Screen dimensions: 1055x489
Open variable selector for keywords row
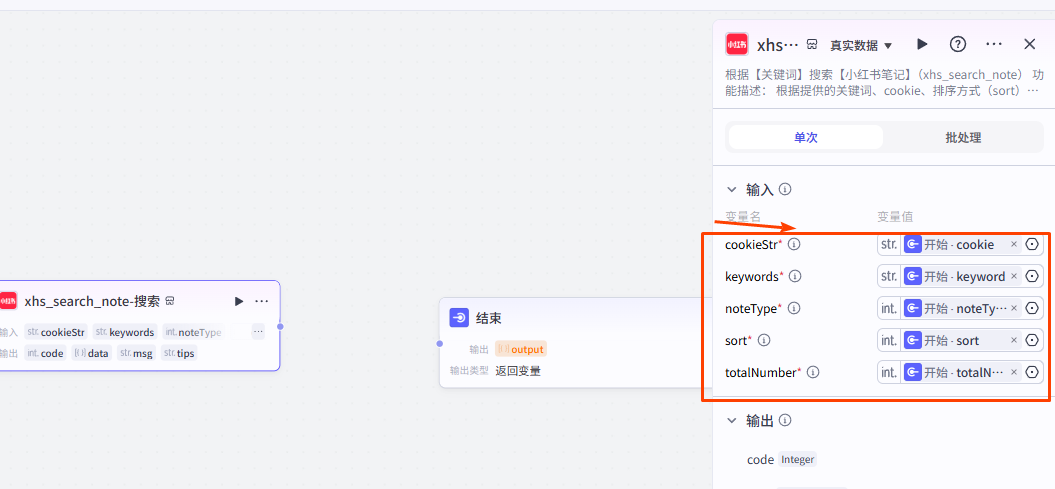click(x=1032, y=276)
